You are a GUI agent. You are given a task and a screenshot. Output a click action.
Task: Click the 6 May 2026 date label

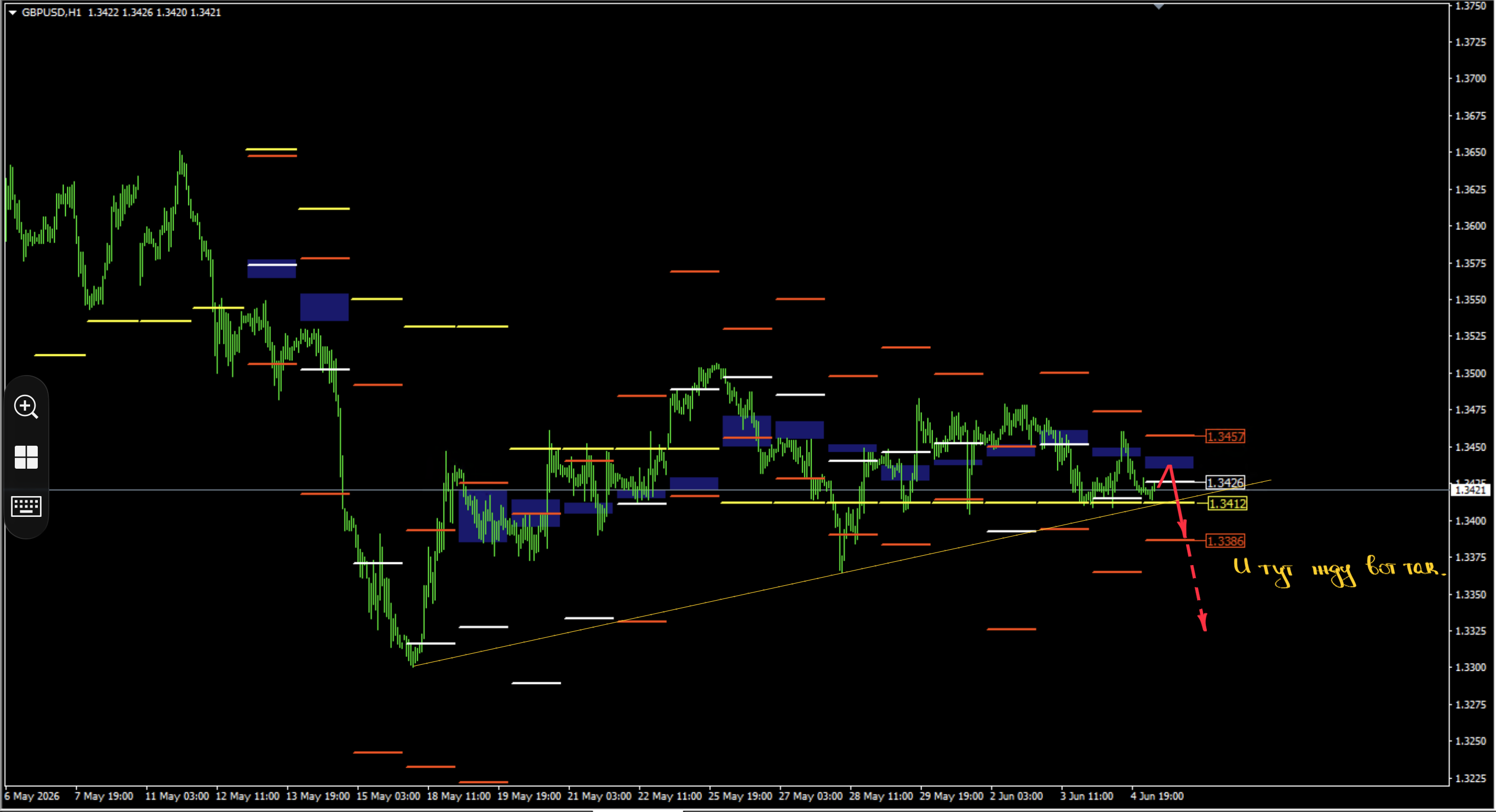pyautogui.click(x=32, y=796)
